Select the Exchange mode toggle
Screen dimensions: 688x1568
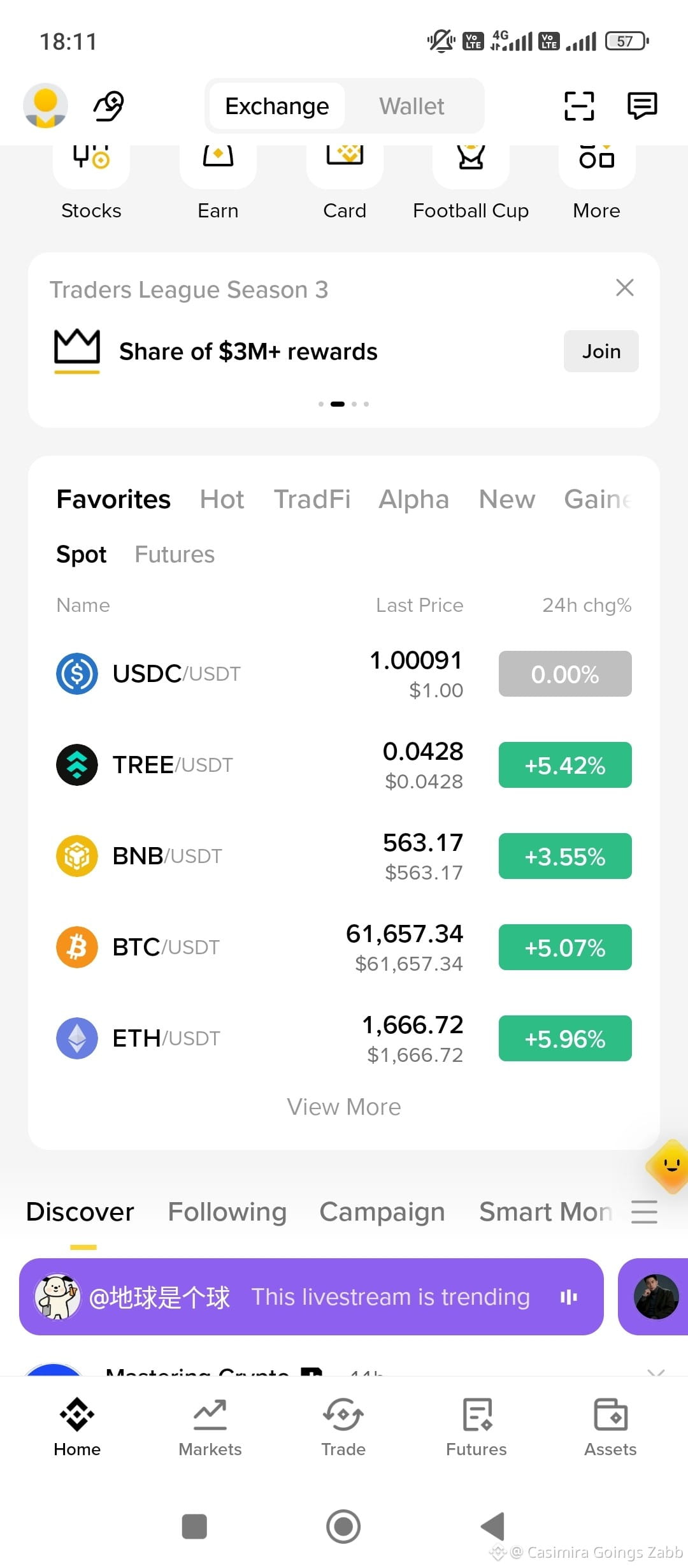click(277, 106)
